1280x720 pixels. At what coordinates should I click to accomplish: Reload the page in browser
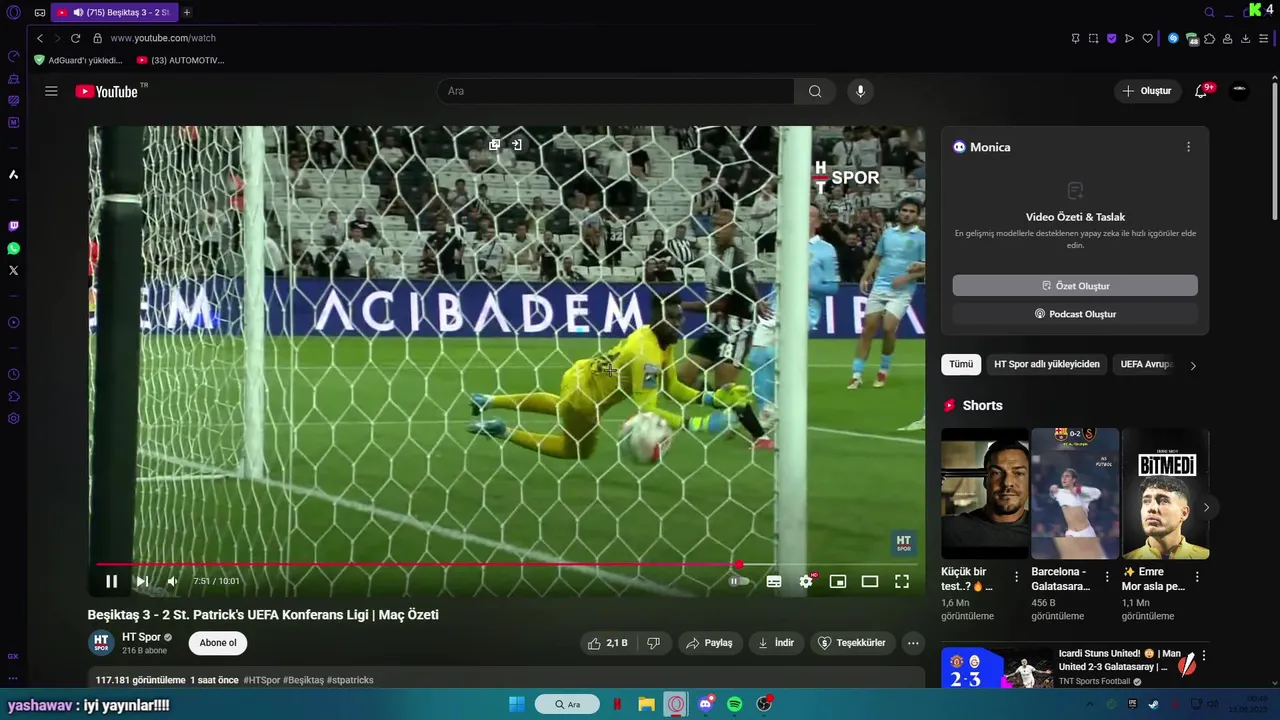pyautogui.click(x=75, y=38)
